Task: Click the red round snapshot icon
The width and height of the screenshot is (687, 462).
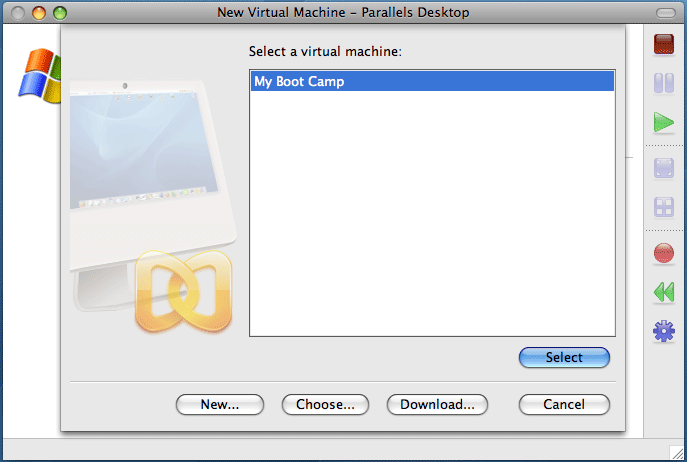Action: pos(664,253)
